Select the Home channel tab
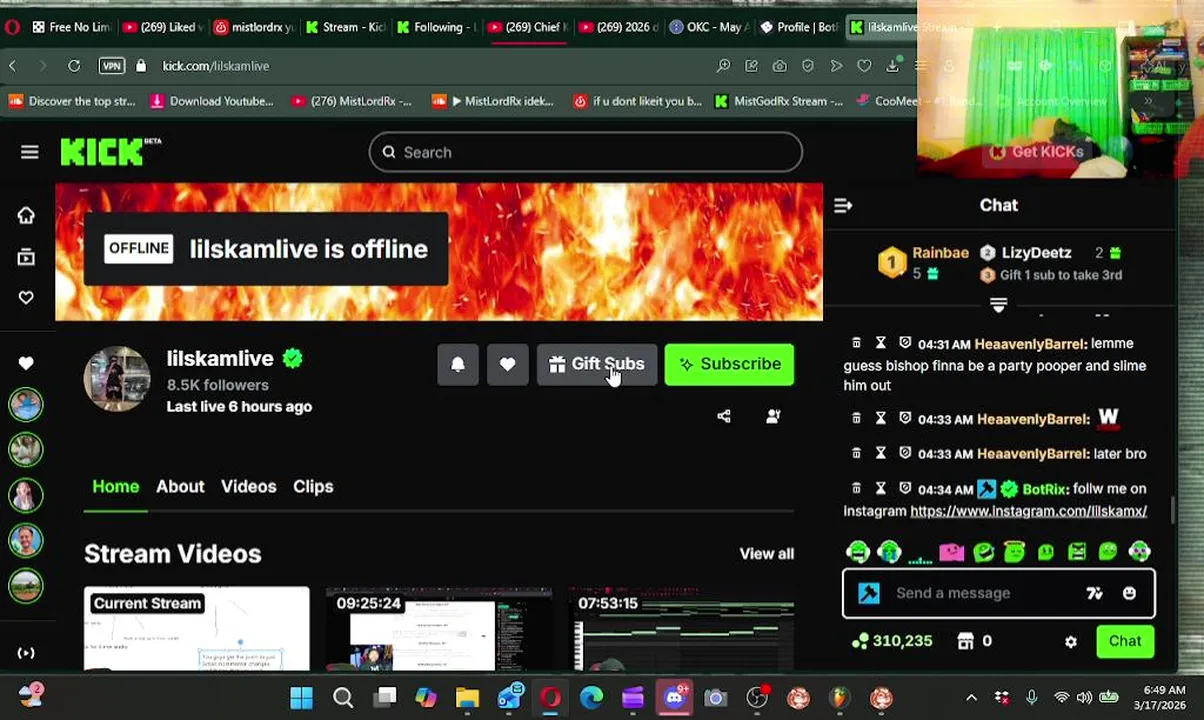 point(116,486)
